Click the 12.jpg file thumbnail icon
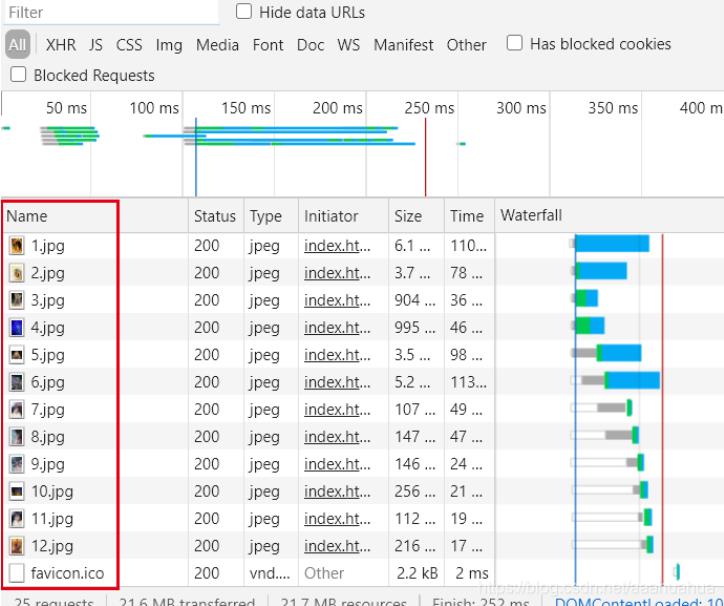The width and height of the screenshot is (724, 606). [x=16, y=546]
